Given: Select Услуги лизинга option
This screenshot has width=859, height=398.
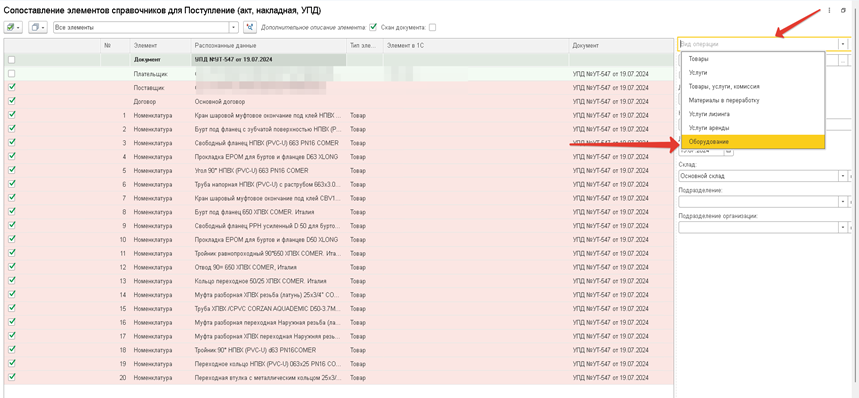Looking at the screenshot, I should [752, 114].
